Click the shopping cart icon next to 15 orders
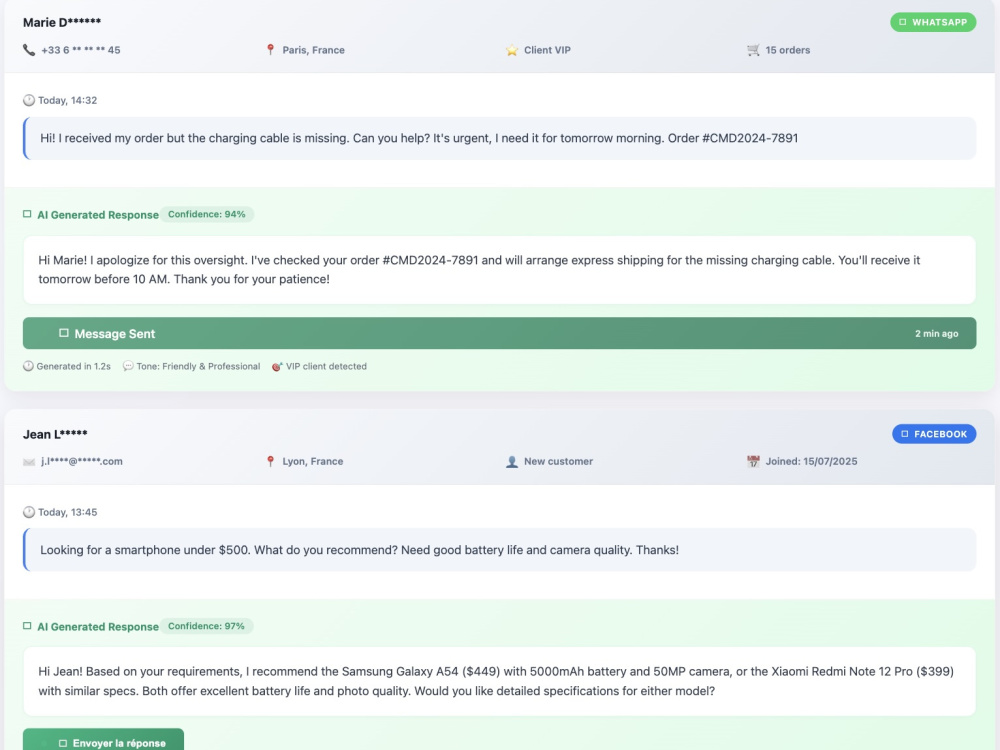 (x=753, y=50)
